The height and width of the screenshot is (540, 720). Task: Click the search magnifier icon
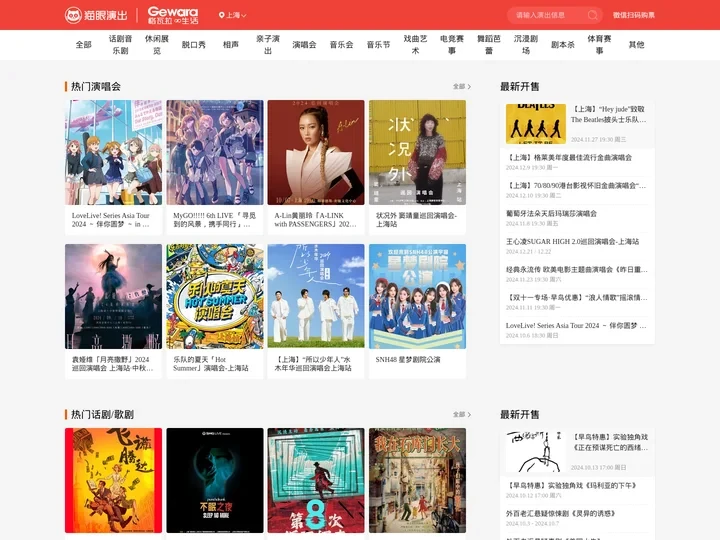point(592,15)
